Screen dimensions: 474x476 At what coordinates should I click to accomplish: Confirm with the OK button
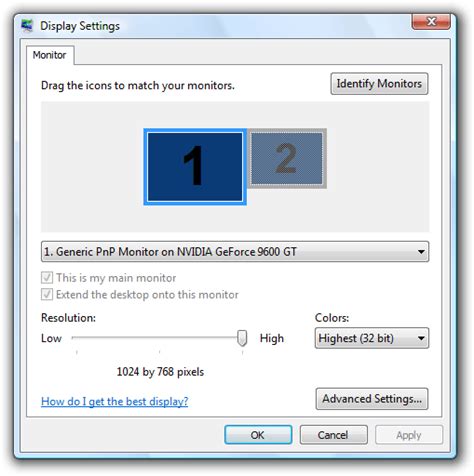point(258,435)
